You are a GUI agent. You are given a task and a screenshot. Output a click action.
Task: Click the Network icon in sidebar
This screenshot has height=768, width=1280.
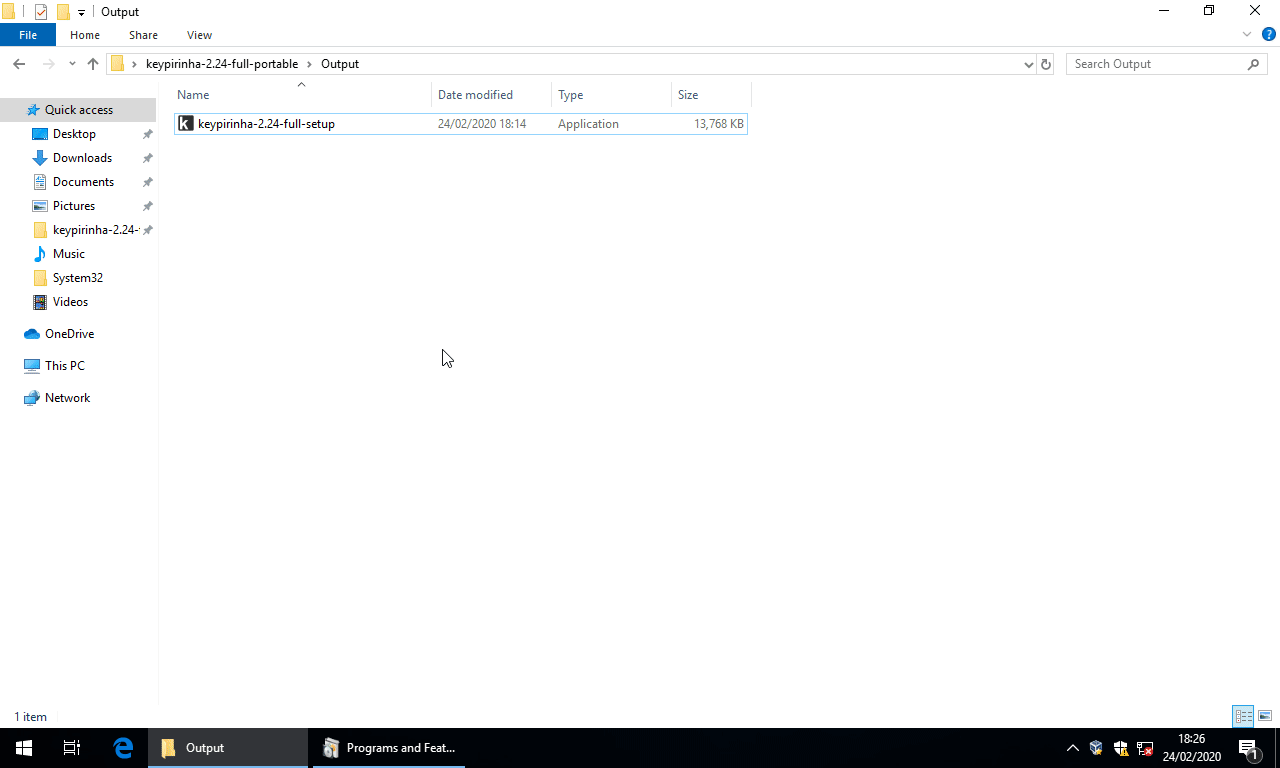[x=32, y=398]
